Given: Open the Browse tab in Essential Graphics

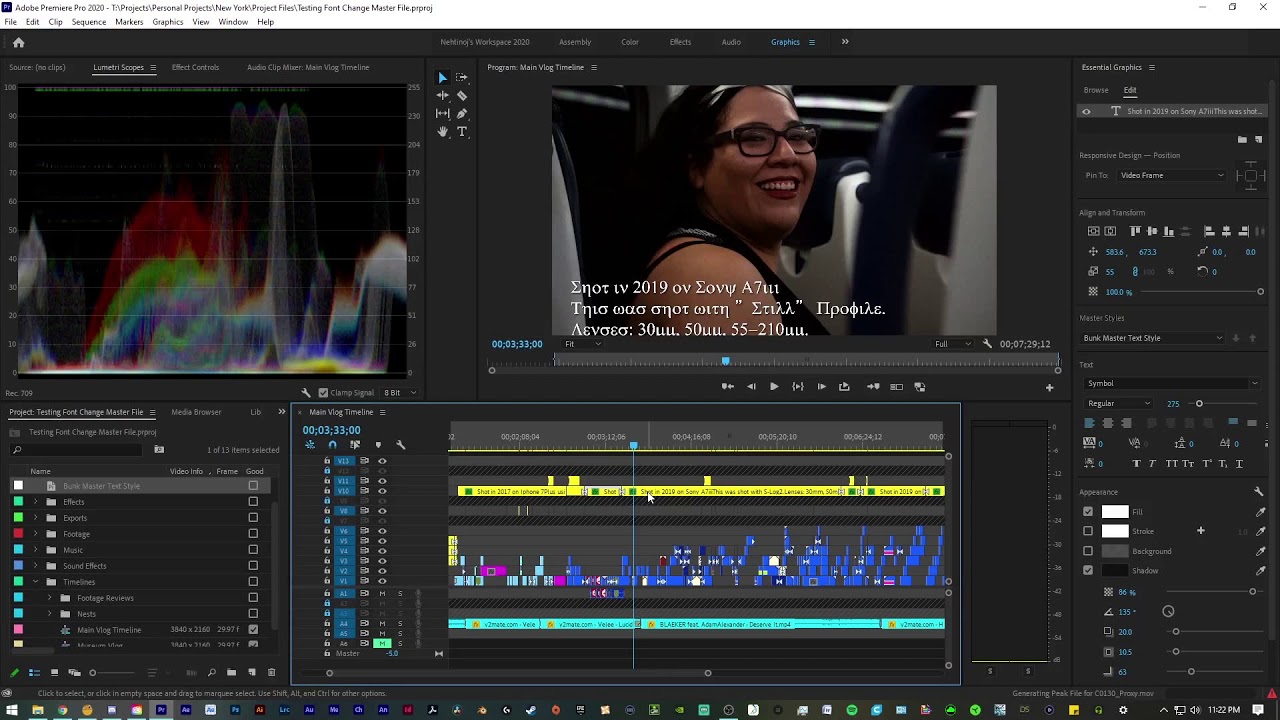Looking at the screenshot, I should (x=1096, y=90).
